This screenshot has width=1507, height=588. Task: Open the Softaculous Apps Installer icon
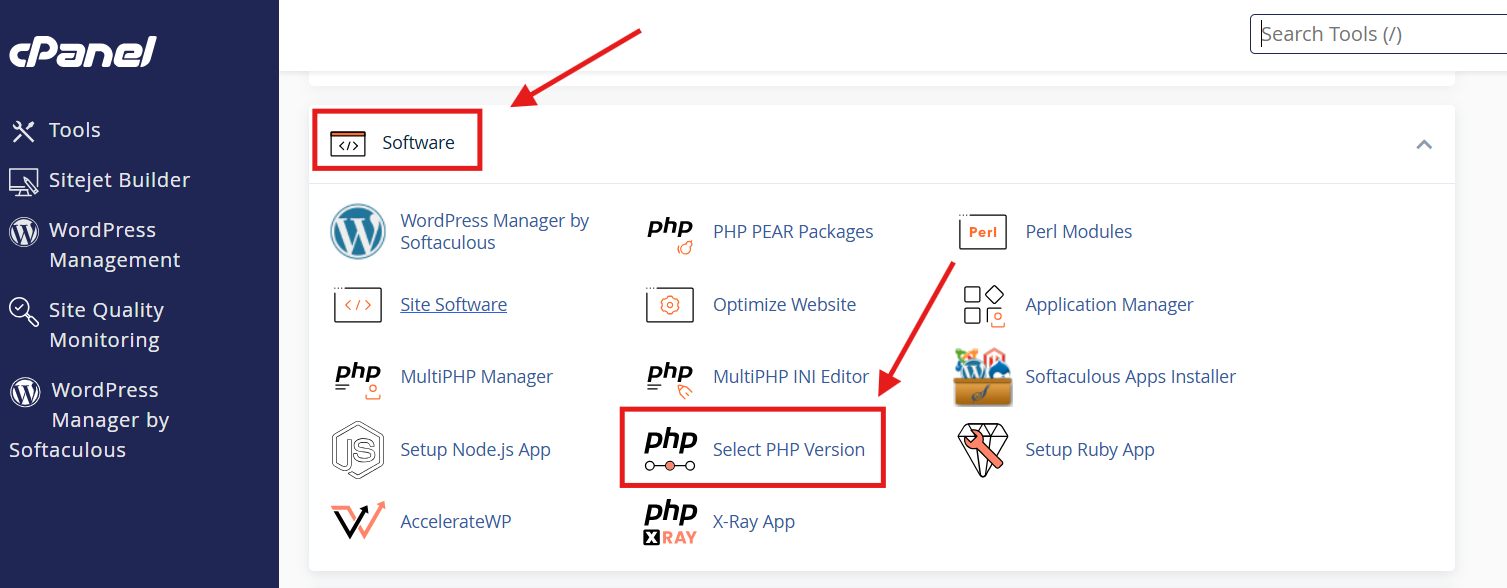(x=982, y=378)
